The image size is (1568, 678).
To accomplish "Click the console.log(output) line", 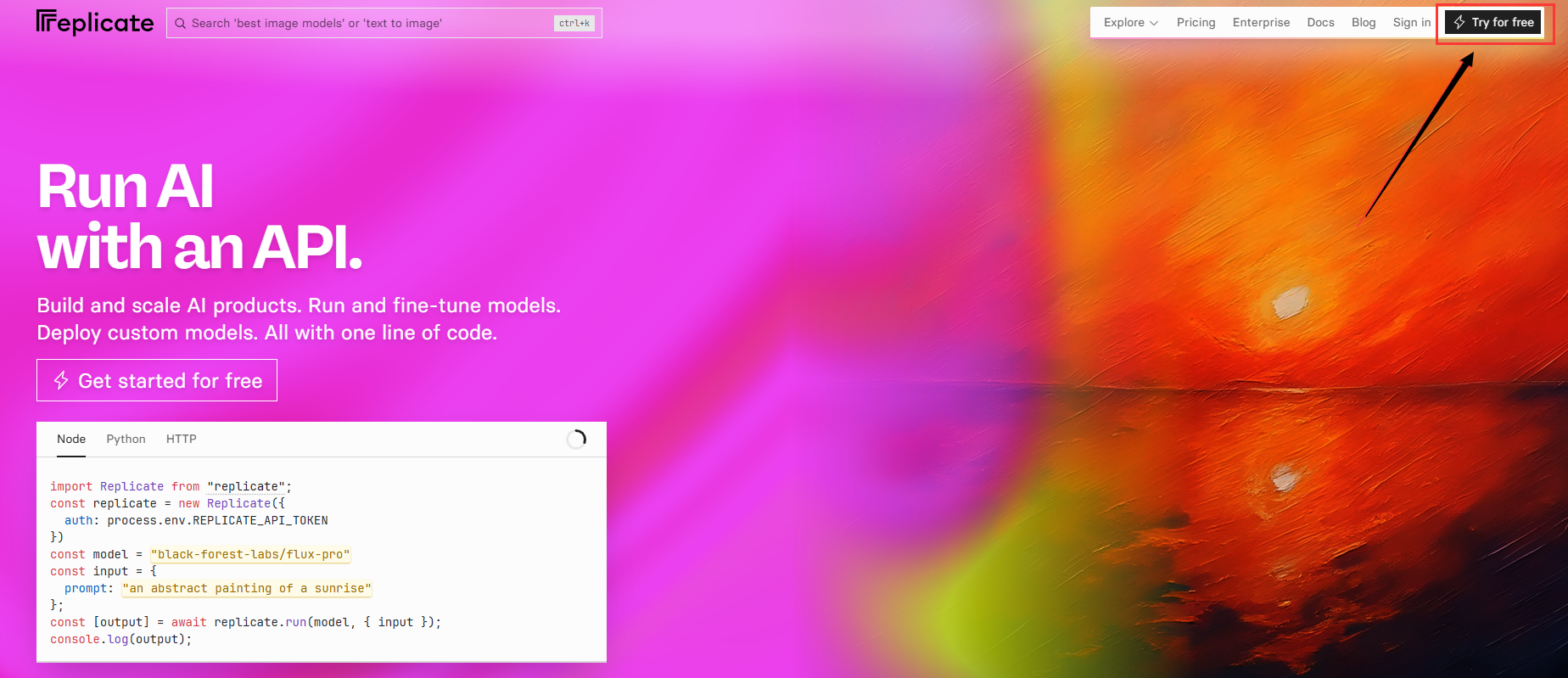I will click(x=121, y=639).
